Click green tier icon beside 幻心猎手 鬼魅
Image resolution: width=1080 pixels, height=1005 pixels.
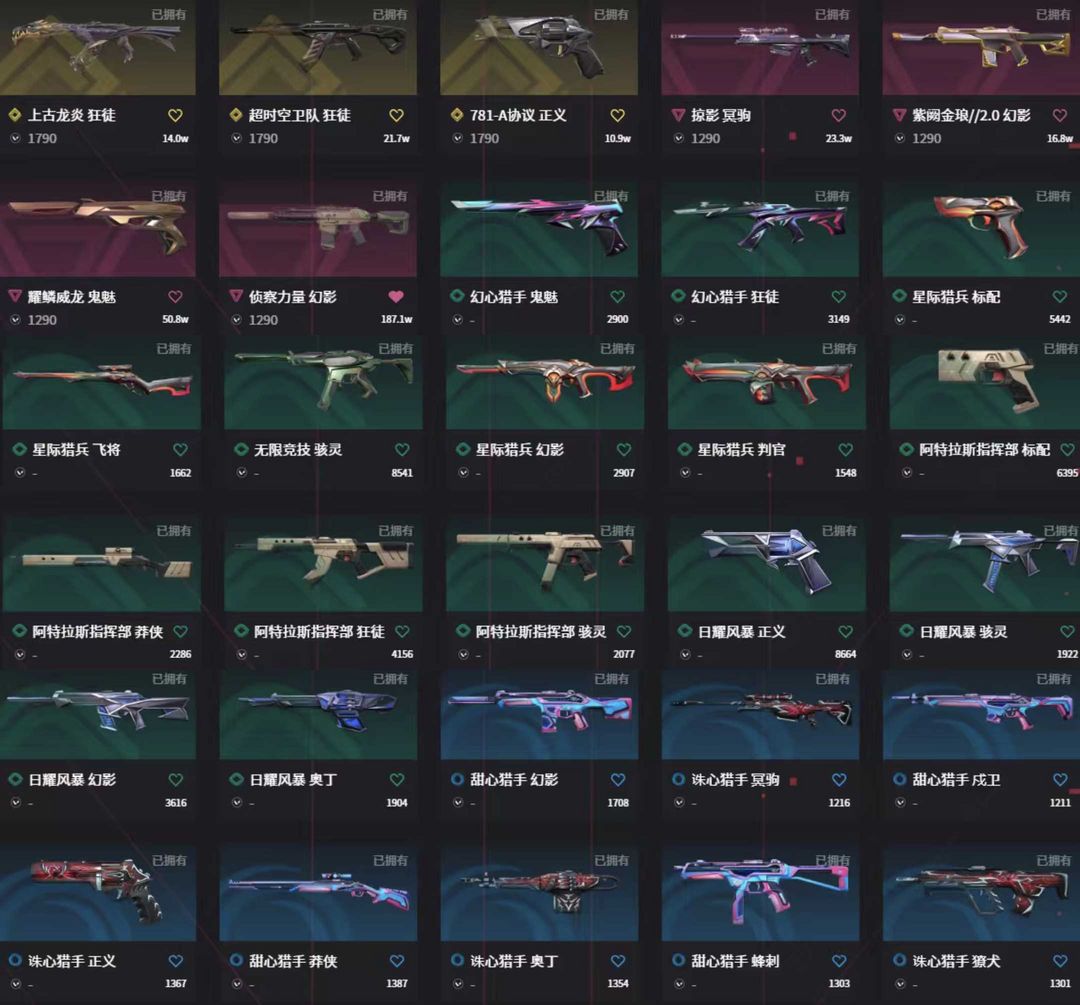coord(457,297)
